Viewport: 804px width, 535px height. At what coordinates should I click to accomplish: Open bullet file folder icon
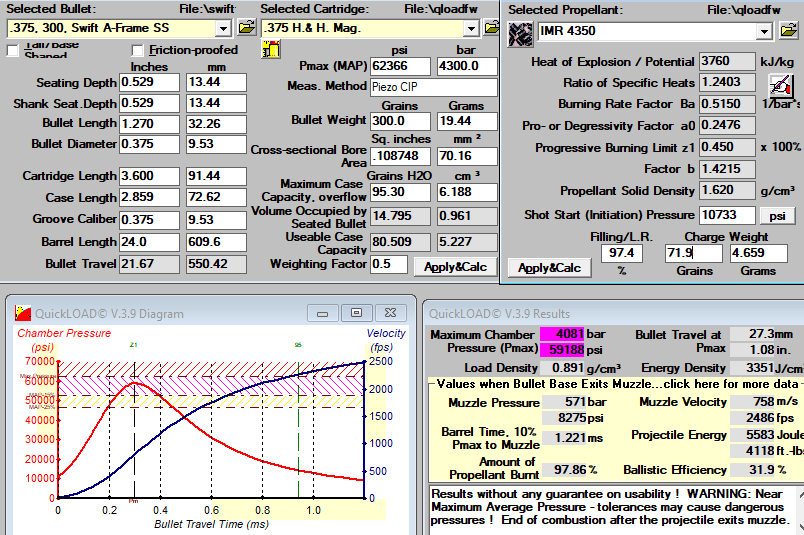click(x=247, y=27)
